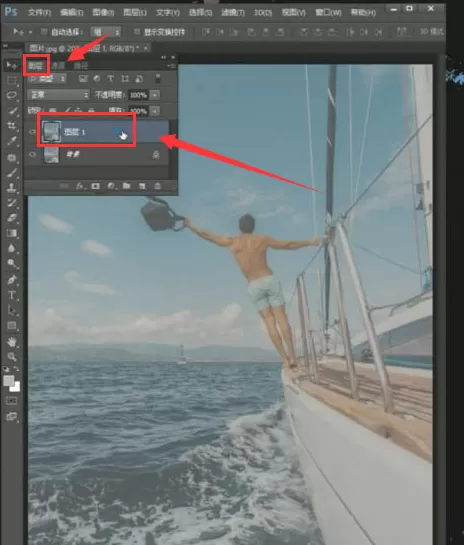Select the Blur tool

click(12, 248)
